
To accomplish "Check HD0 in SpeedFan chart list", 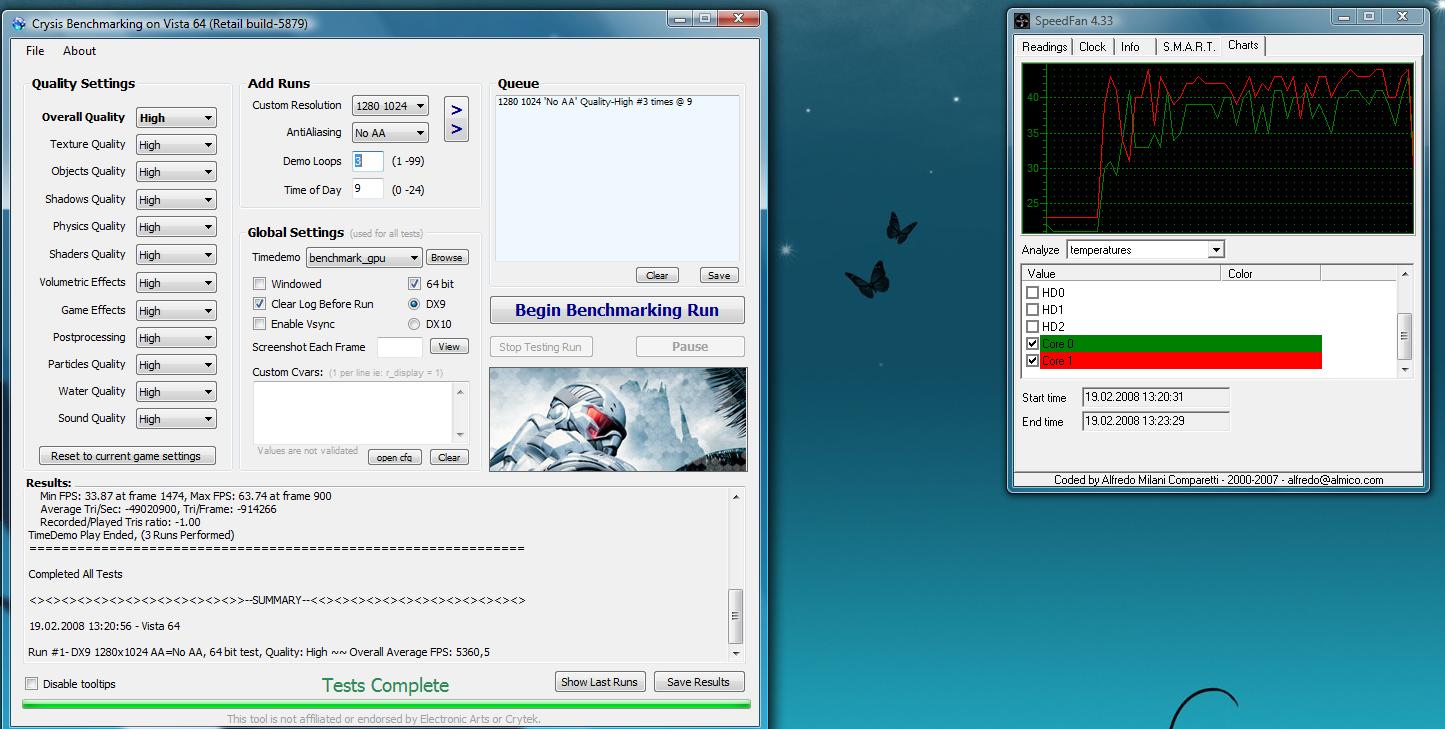I will pyautogui.click(x=1033, y=293).
